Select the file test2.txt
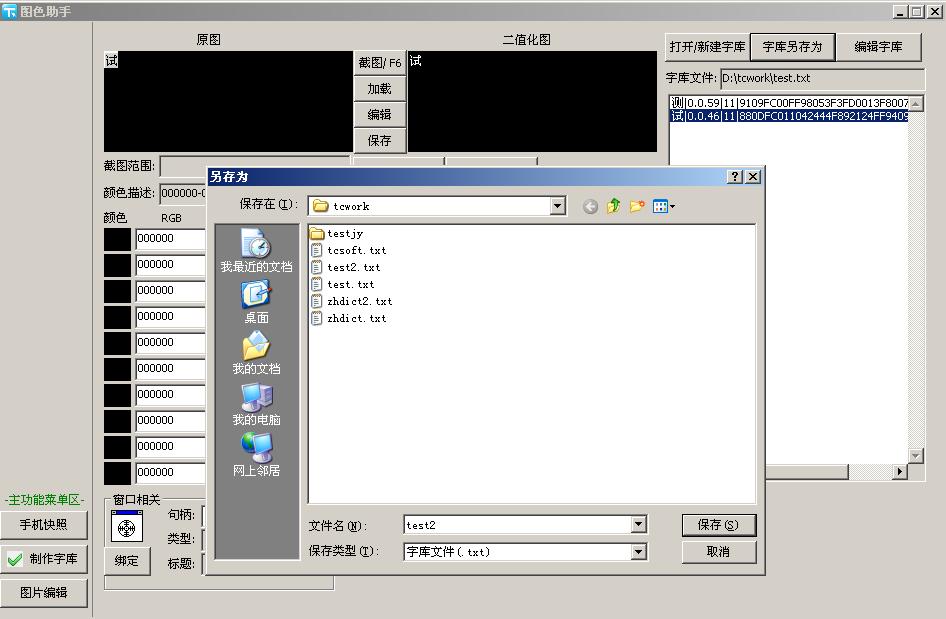This screenshot has width=946, height=619. click(345, 267)
